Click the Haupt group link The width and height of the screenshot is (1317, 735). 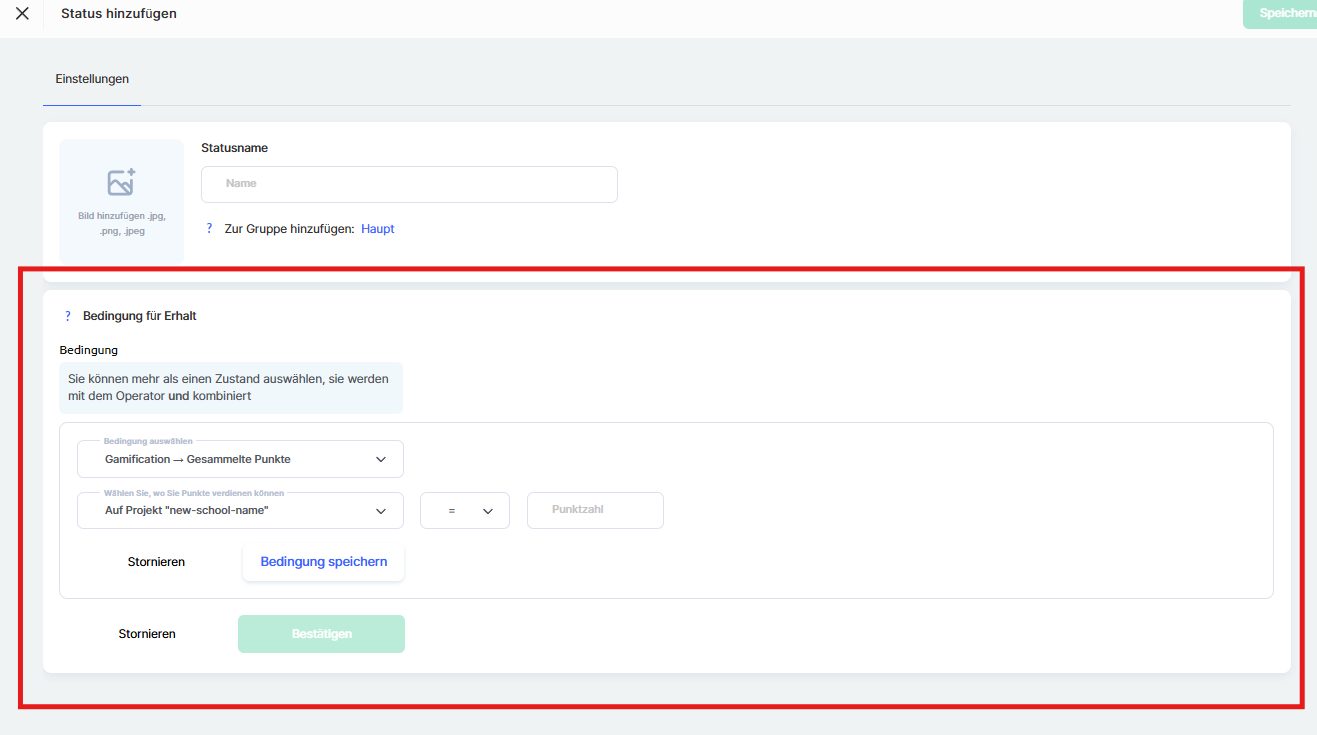click(378, 229)
